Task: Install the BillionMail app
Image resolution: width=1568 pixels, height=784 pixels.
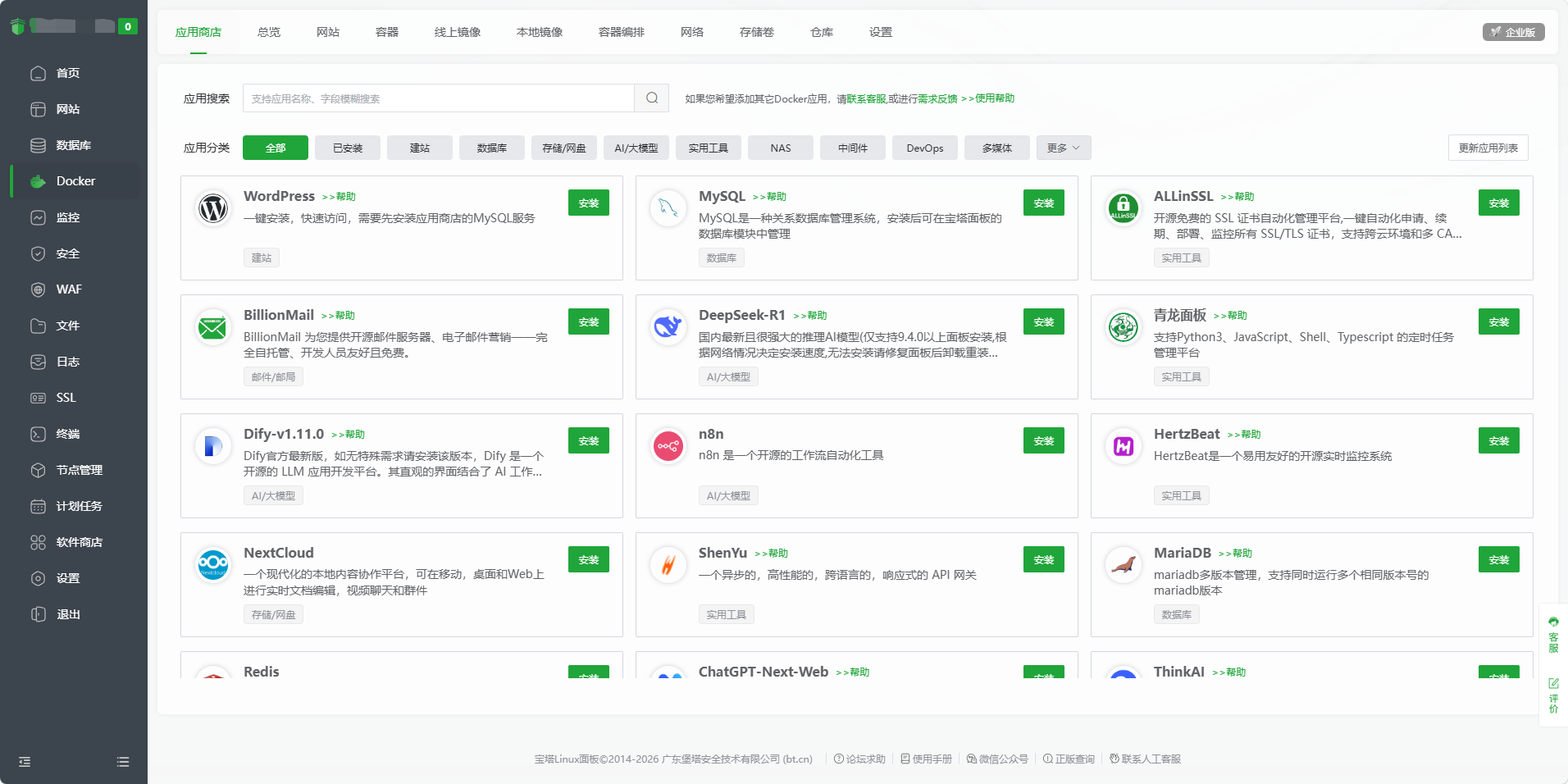Action: click(589, 321)
